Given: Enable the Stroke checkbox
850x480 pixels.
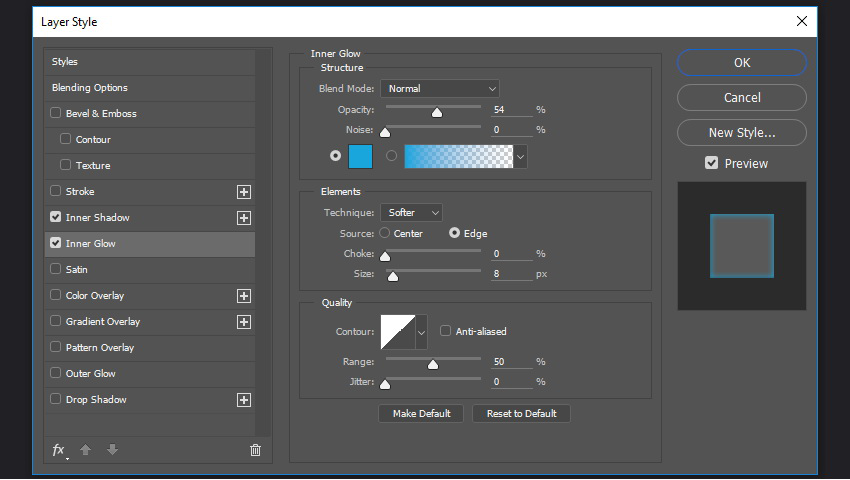Looking at the screenshot, I should (x=55, y=191).
